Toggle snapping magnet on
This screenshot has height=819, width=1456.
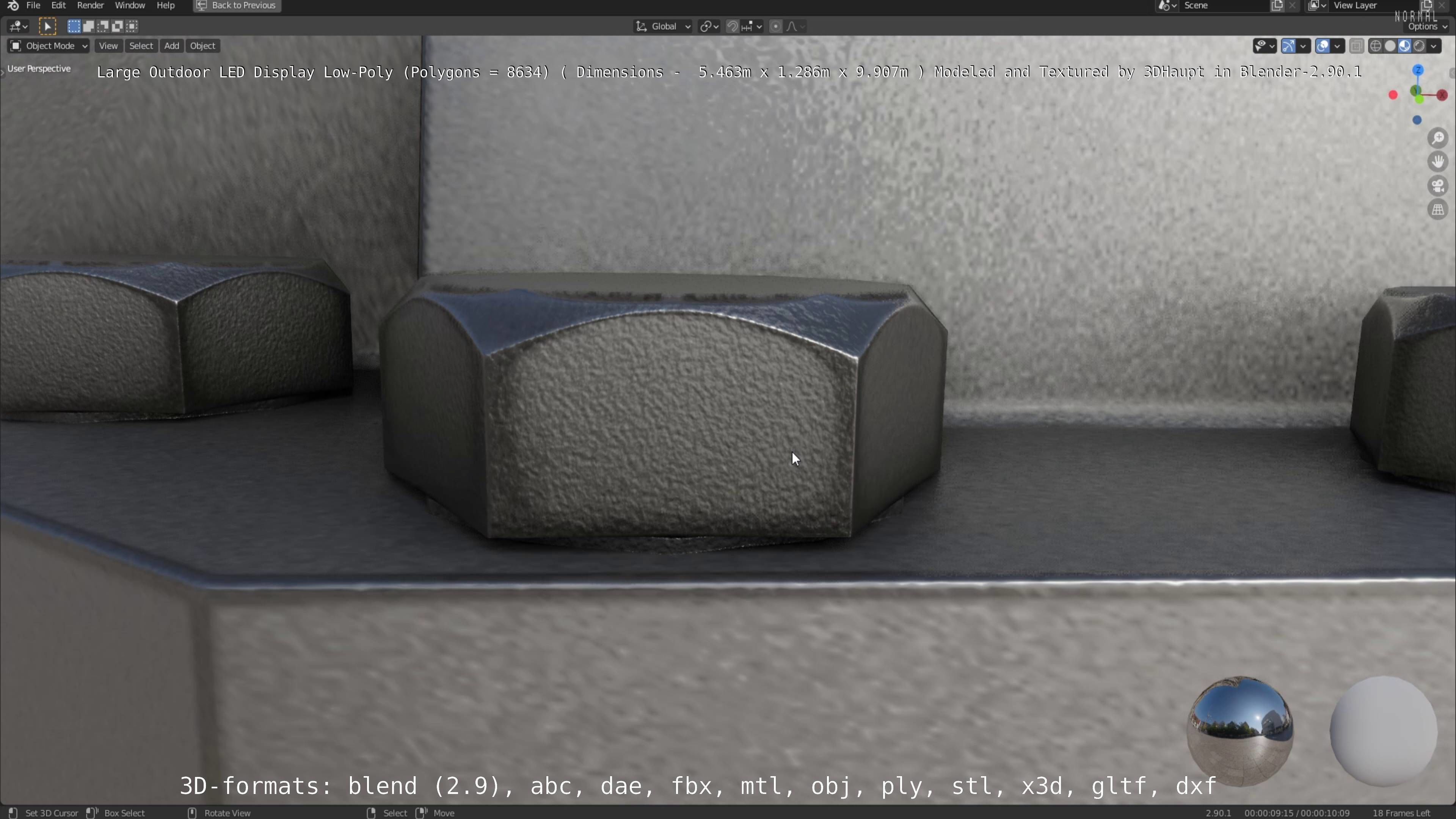[x=732, y=26]
